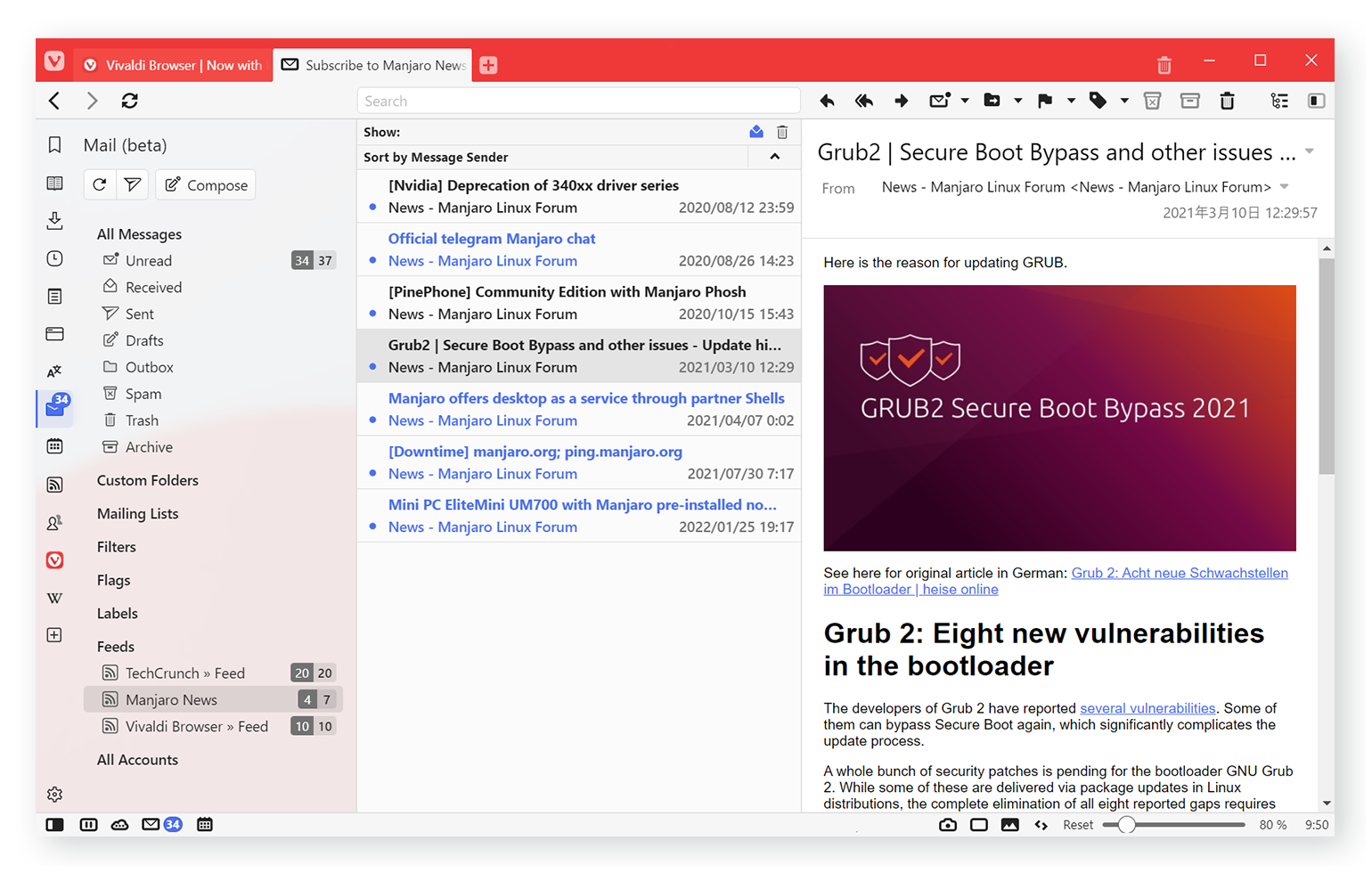
Task: Click the page zoom slider handle
Action: (x=1127, y=825)
